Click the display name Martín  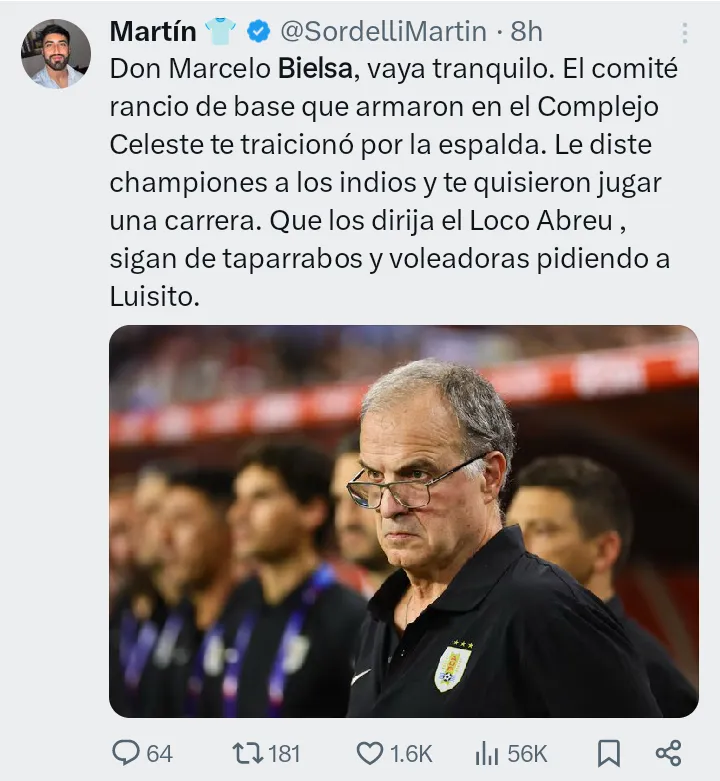pyautogui.click(x=153, y=32)
